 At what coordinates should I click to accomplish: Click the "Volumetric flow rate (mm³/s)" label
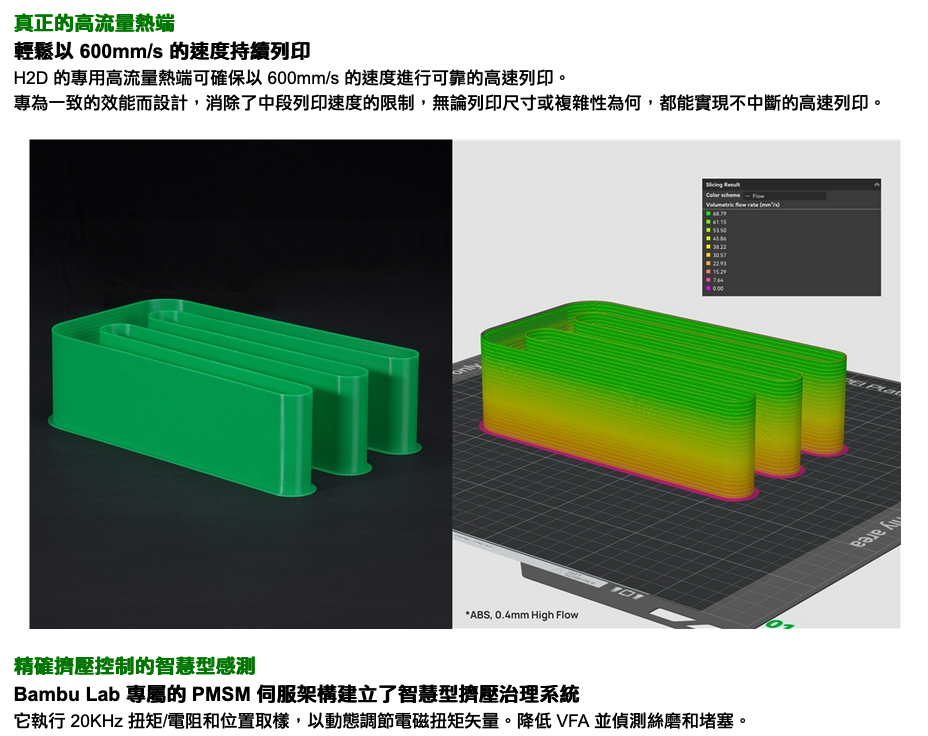coord(742,205)
